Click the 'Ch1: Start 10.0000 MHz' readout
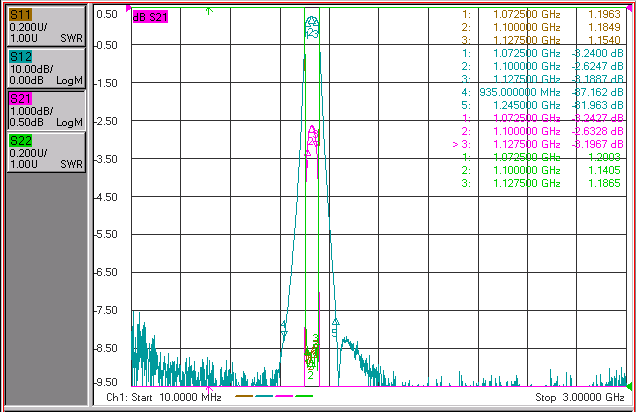The height and width of the screenshot is (412, 636). pyautogui.click(x=163, y=397)
